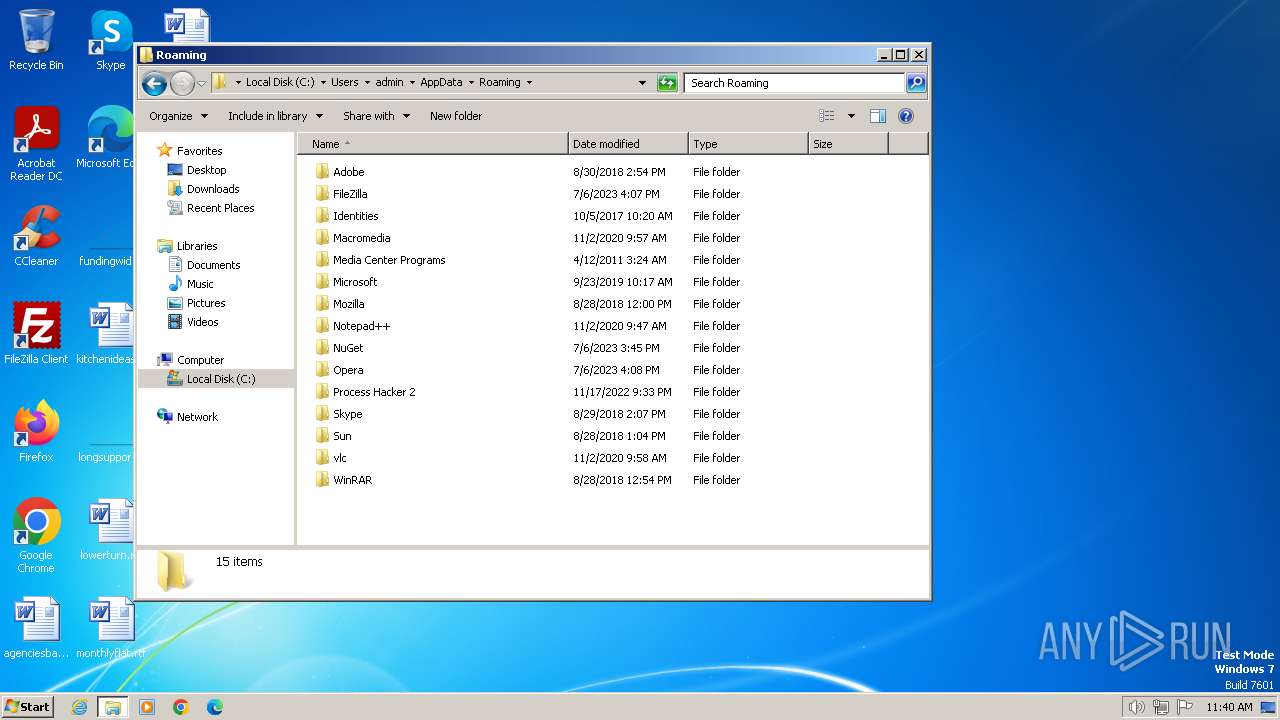
Task: Select Local Disk (C:) in navigation pane
Action: (220, 379)
